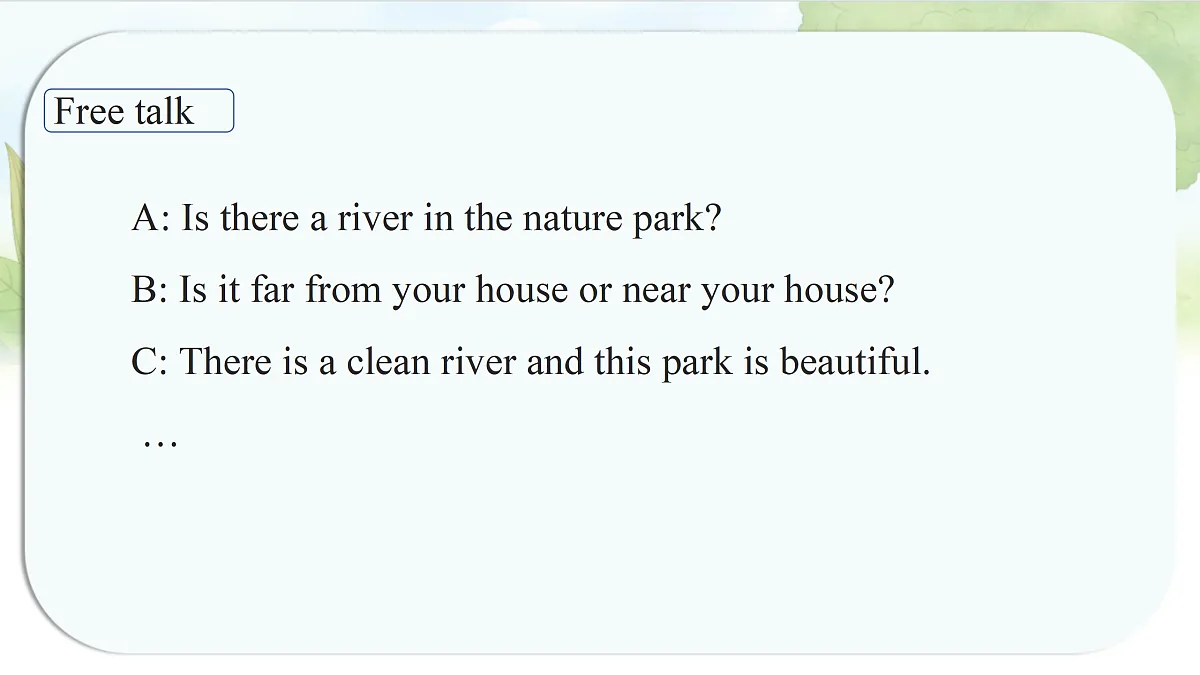Screen dimensions: 1200x675
Task: Select sentence C about the clean river
Action: 531,362
